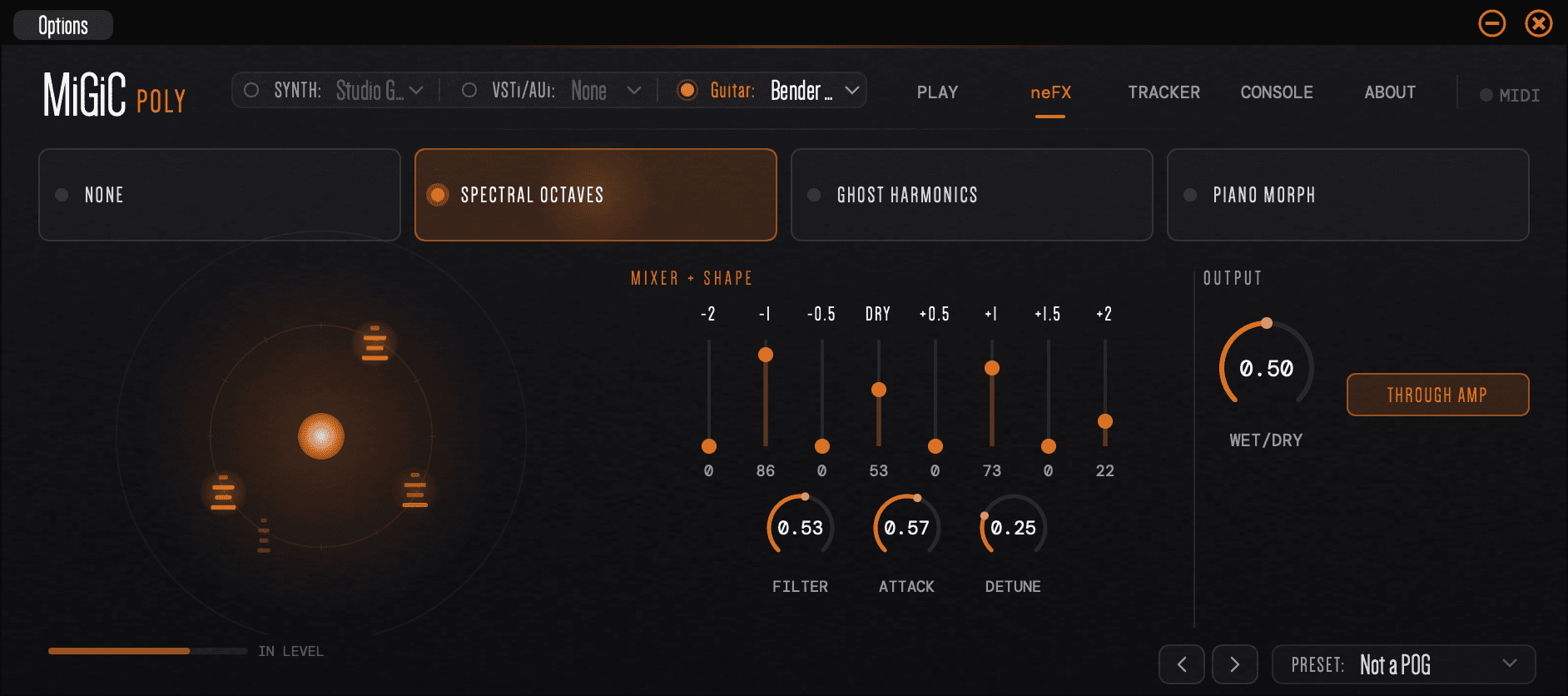Expand the PRESET Not a POG dropdown
The height and width of the screenshot is (696, 1568).
point(1404,664)
